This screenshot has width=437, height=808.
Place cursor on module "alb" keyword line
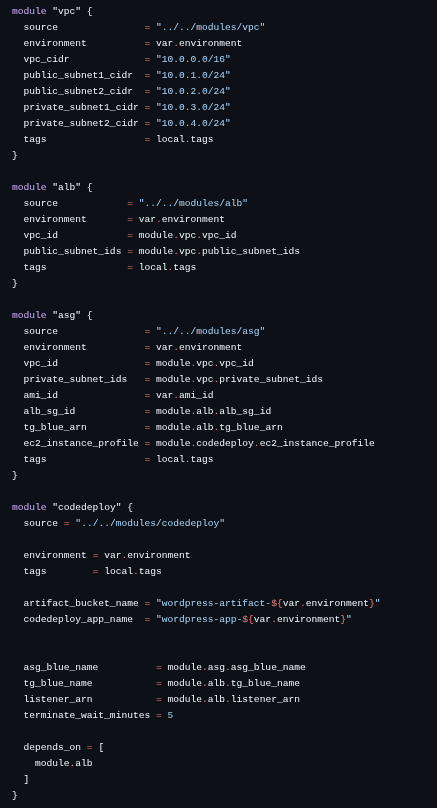52,187
